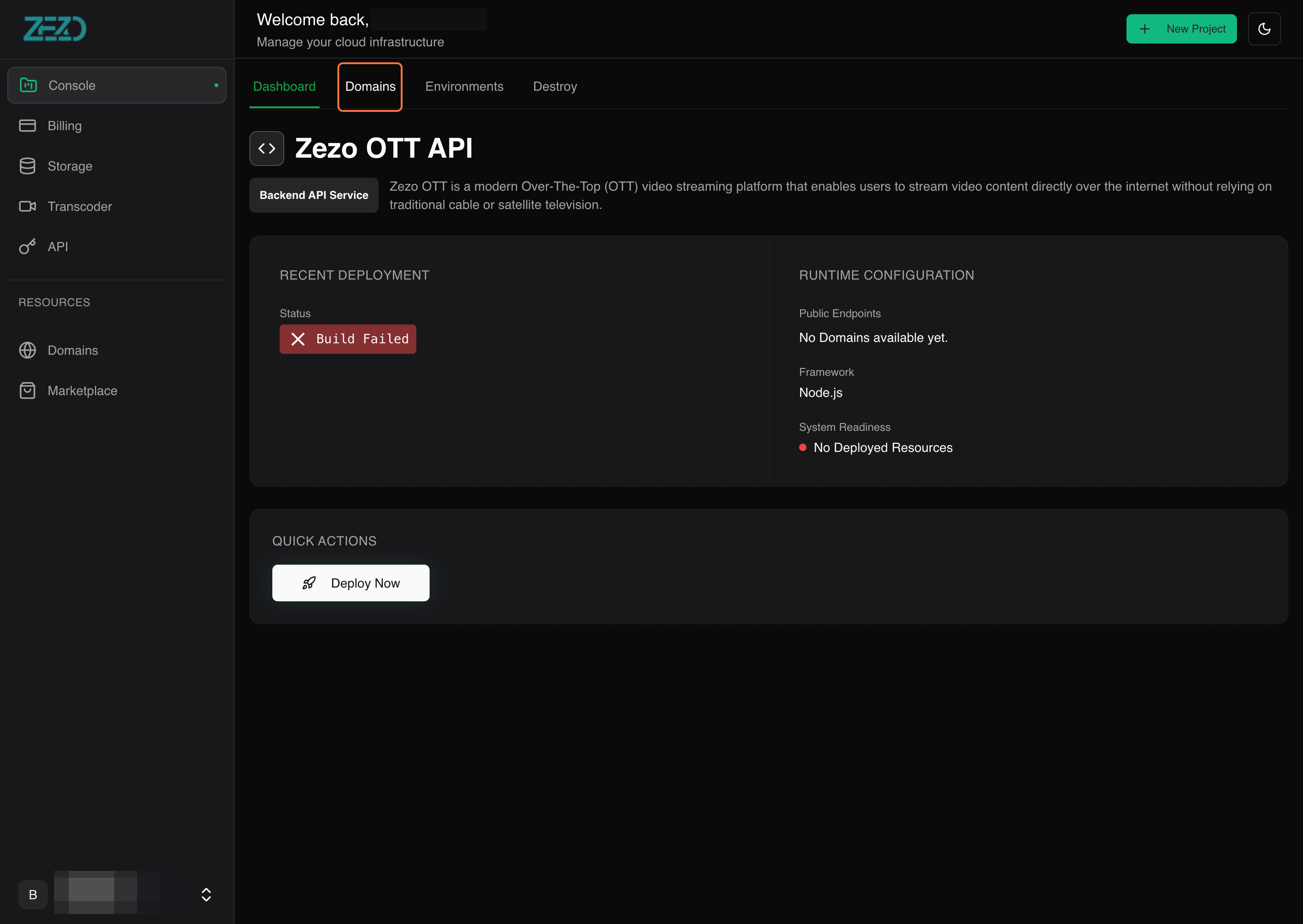
Task: Switch to the Environments tab
Action: 464,87
